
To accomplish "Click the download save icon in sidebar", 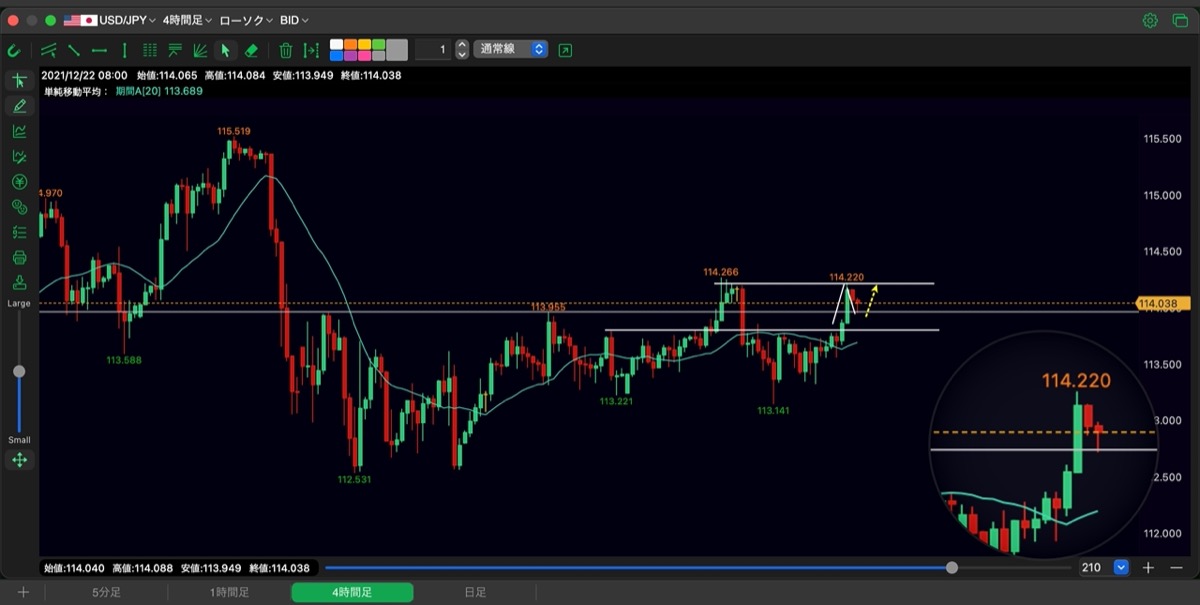I will point(19,282).
